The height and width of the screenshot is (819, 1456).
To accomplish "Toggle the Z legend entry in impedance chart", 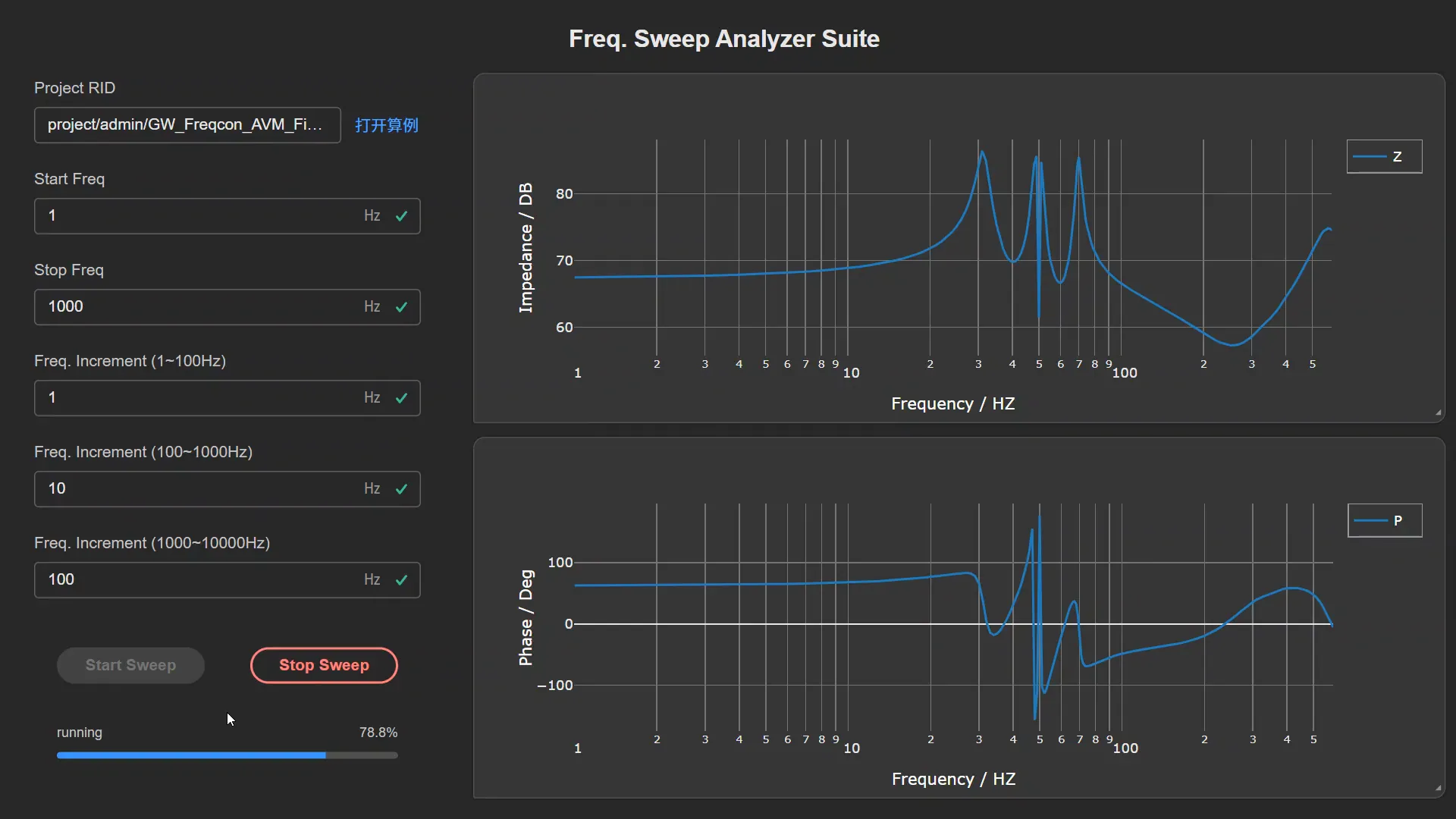I will 1384,156.
